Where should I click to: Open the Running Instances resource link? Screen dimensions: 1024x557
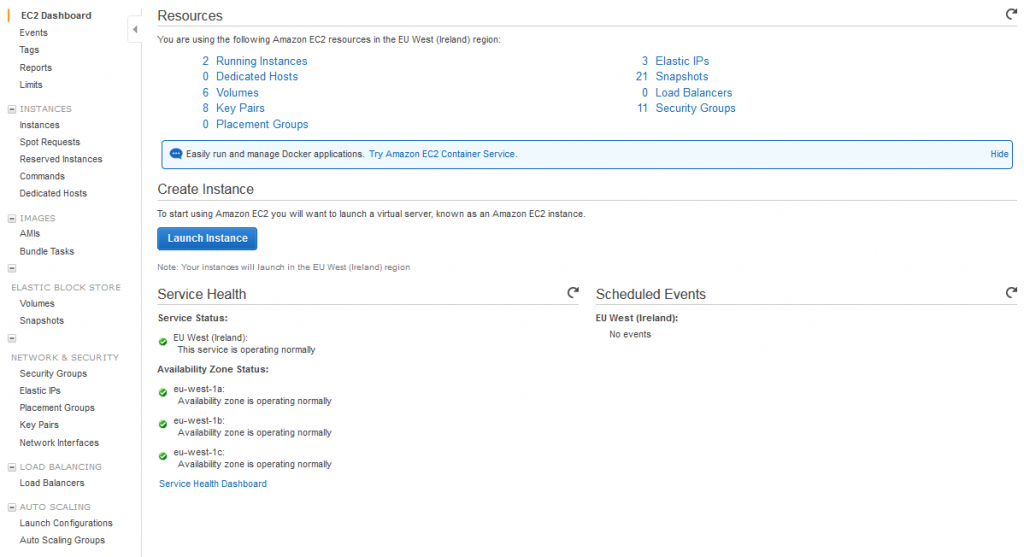261,61
